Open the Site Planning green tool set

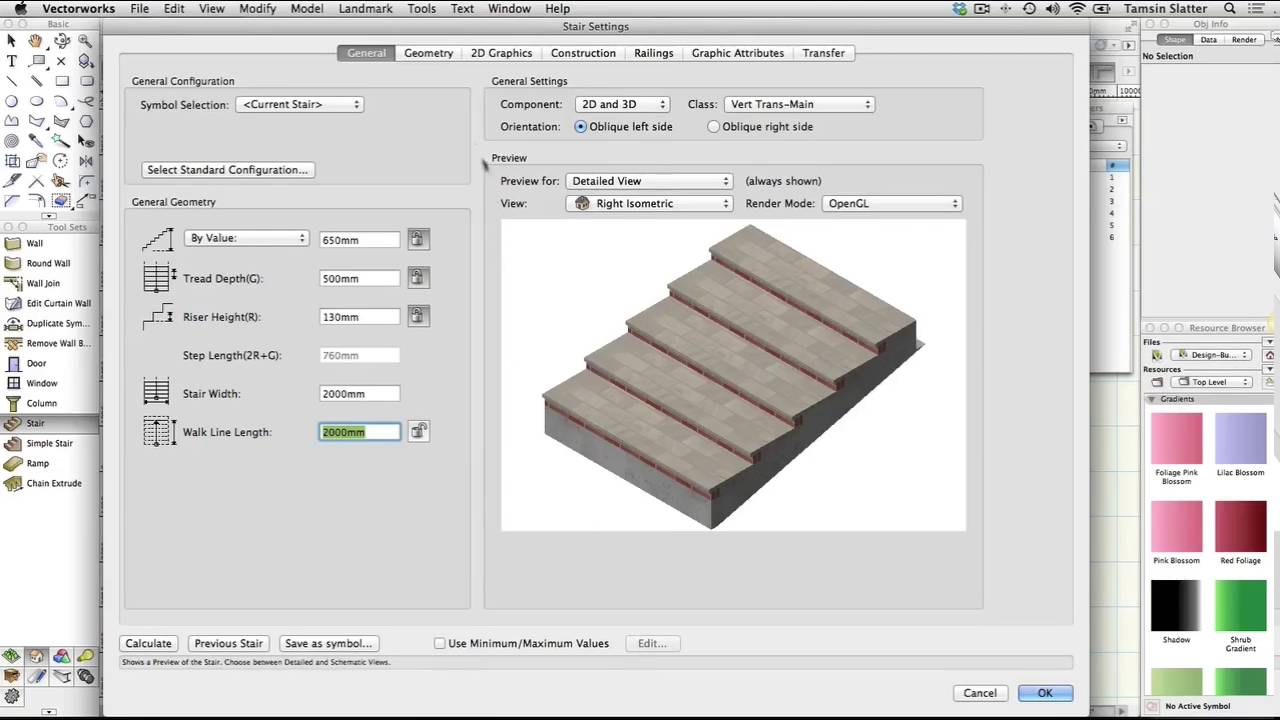coord(11,656)
